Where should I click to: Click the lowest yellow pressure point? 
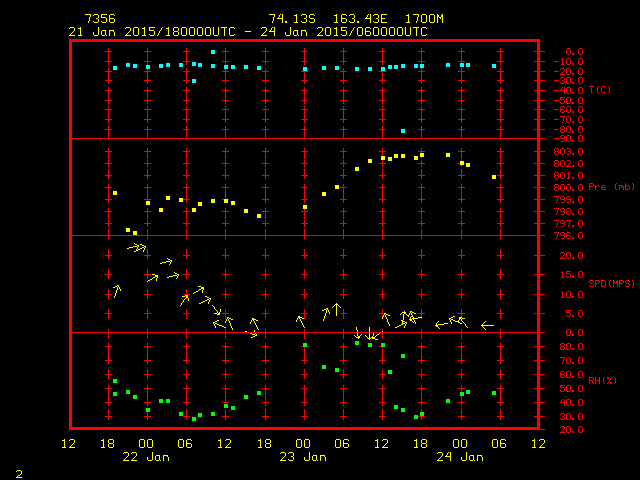[x=135, y=233]
